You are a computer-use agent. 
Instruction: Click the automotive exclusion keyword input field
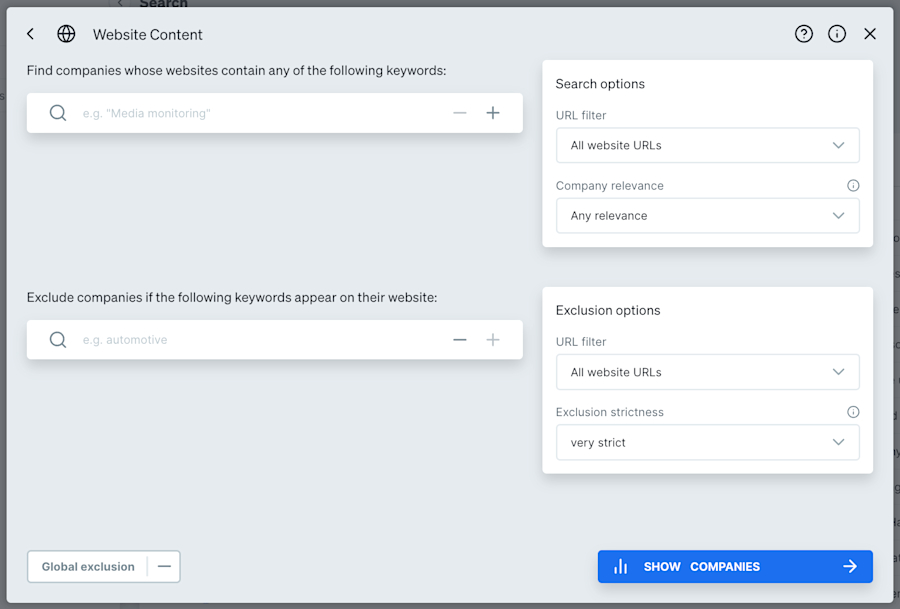point(250,339)
